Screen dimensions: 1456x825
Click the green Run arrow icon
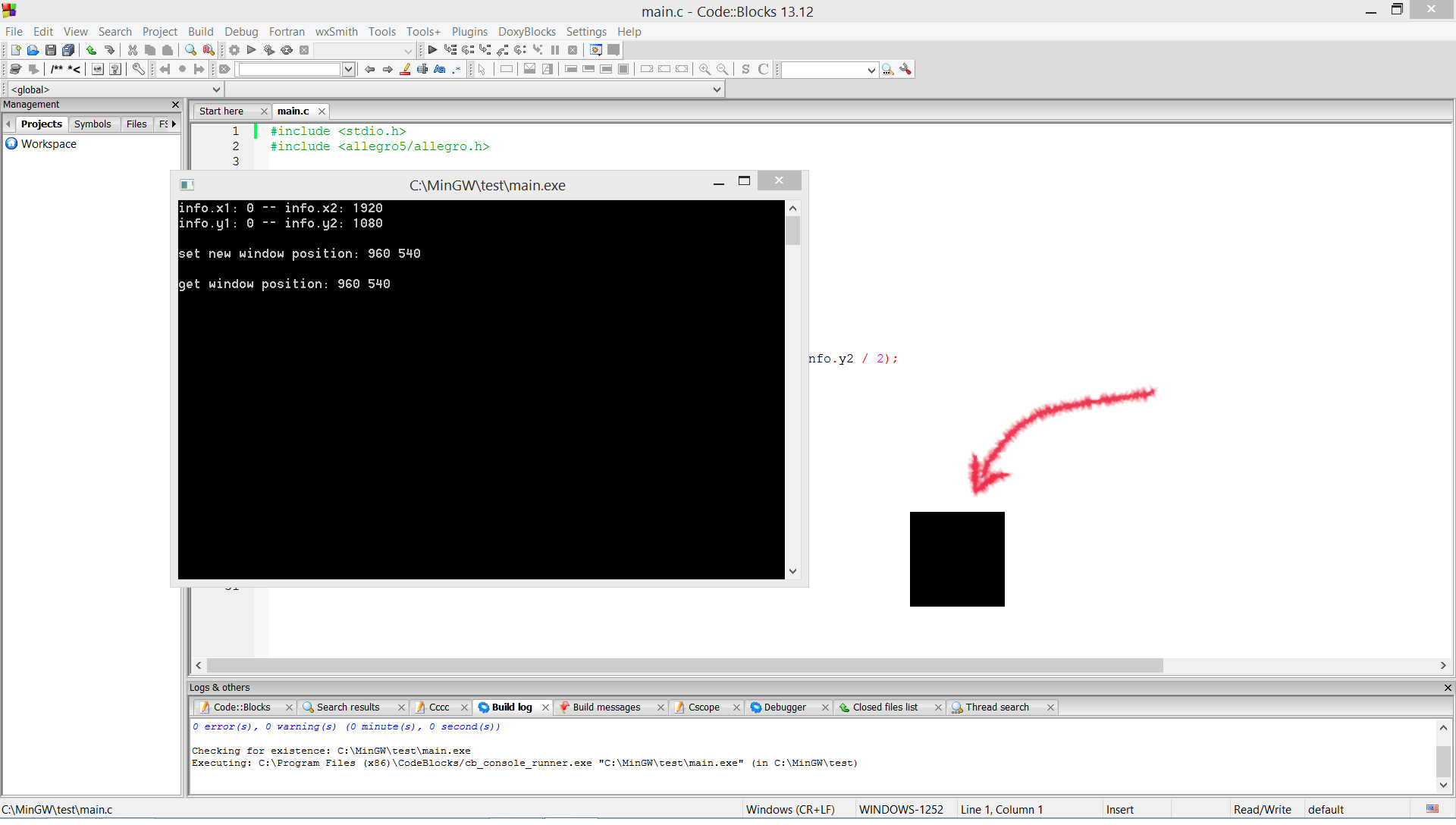[252, 50]
